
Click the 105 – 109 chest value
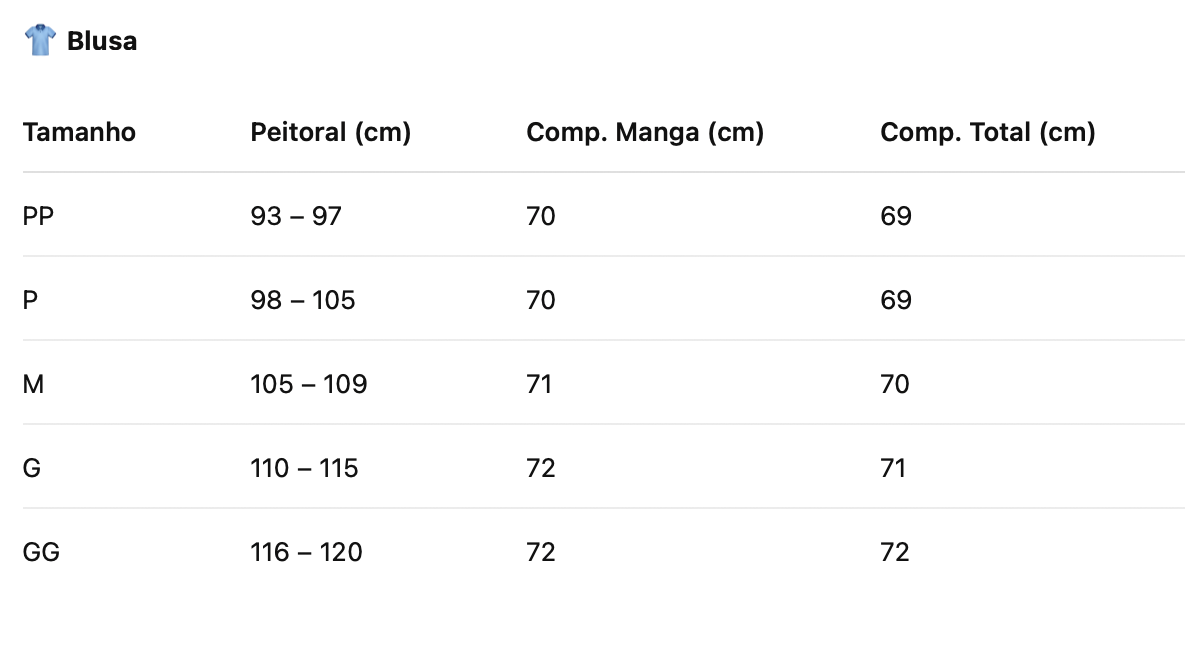309,384
